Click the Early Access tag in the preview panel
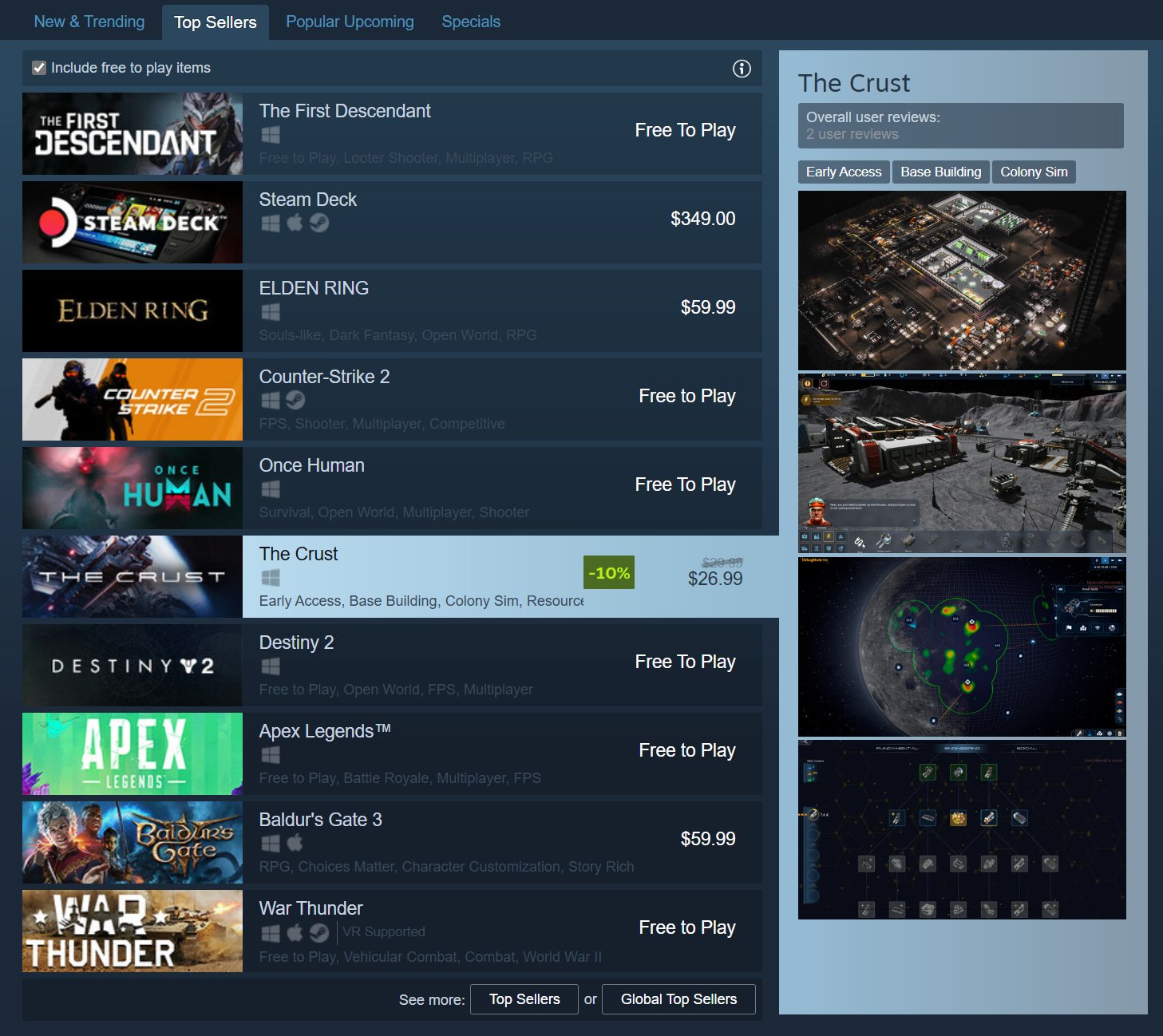Viewport: 1163px width, 1036px height. 844,172
